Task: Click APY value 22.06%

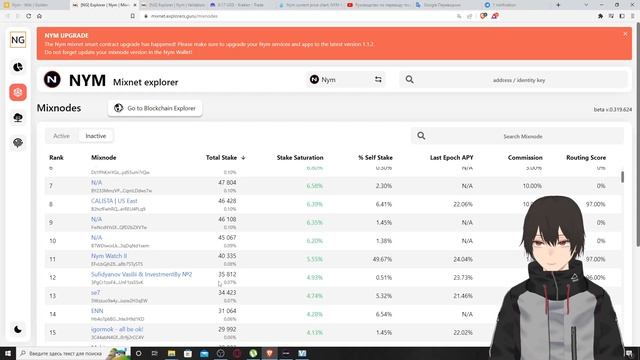Action: point(463,204)
